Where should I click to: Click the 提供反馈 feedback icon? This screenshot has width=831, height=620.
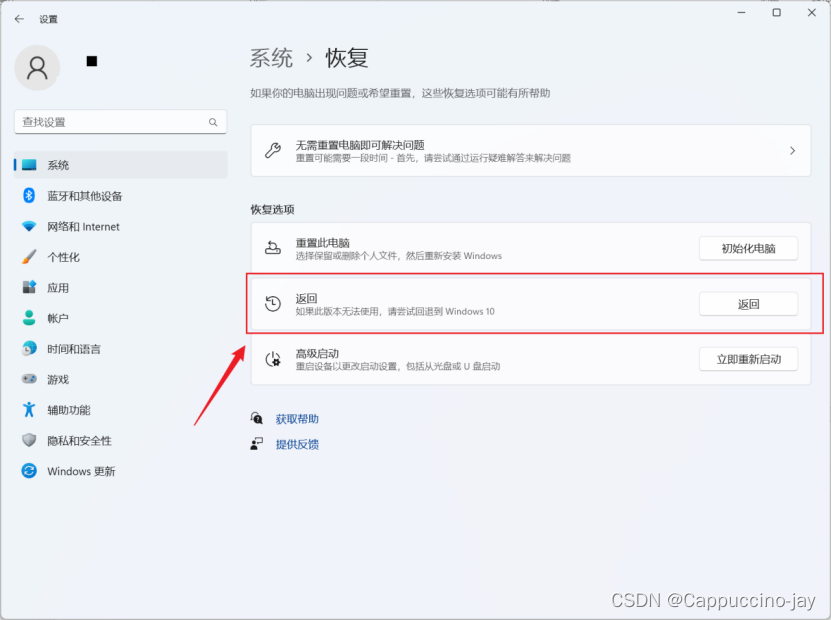pos(257,444)
